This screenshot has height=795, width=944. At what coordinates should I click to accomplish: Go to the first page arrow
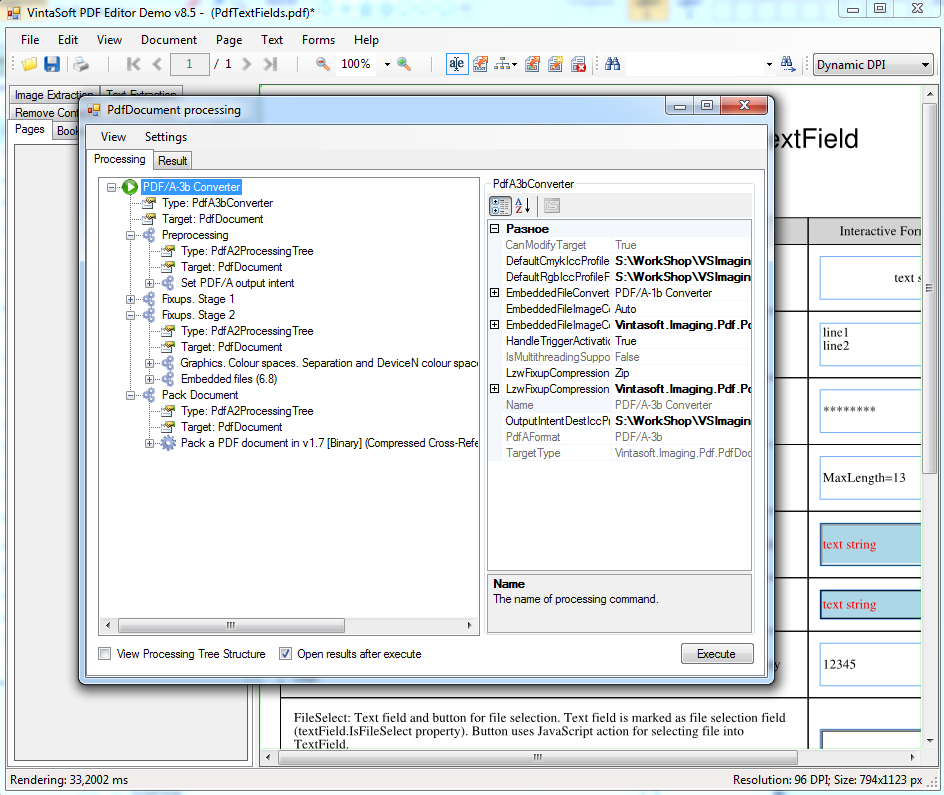(134, 64)
